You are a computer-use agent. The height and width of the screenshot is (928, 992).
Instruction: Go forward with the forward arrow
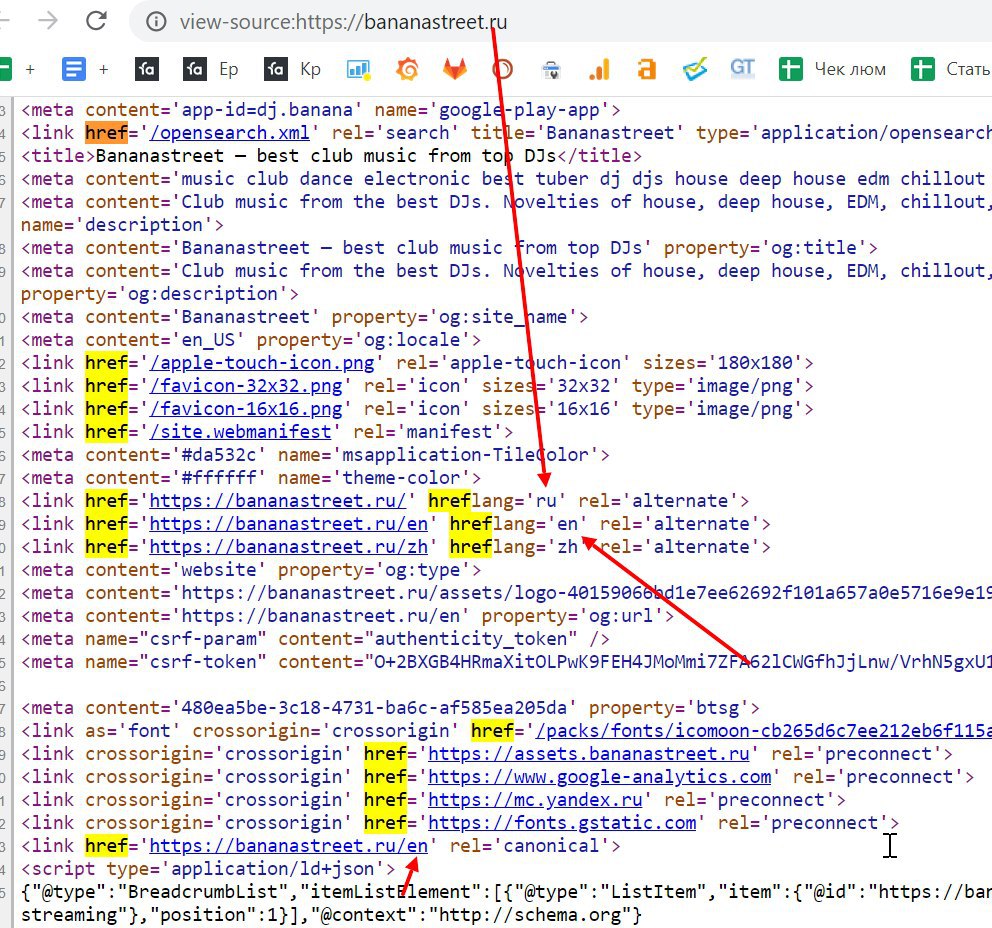[47, 21]
